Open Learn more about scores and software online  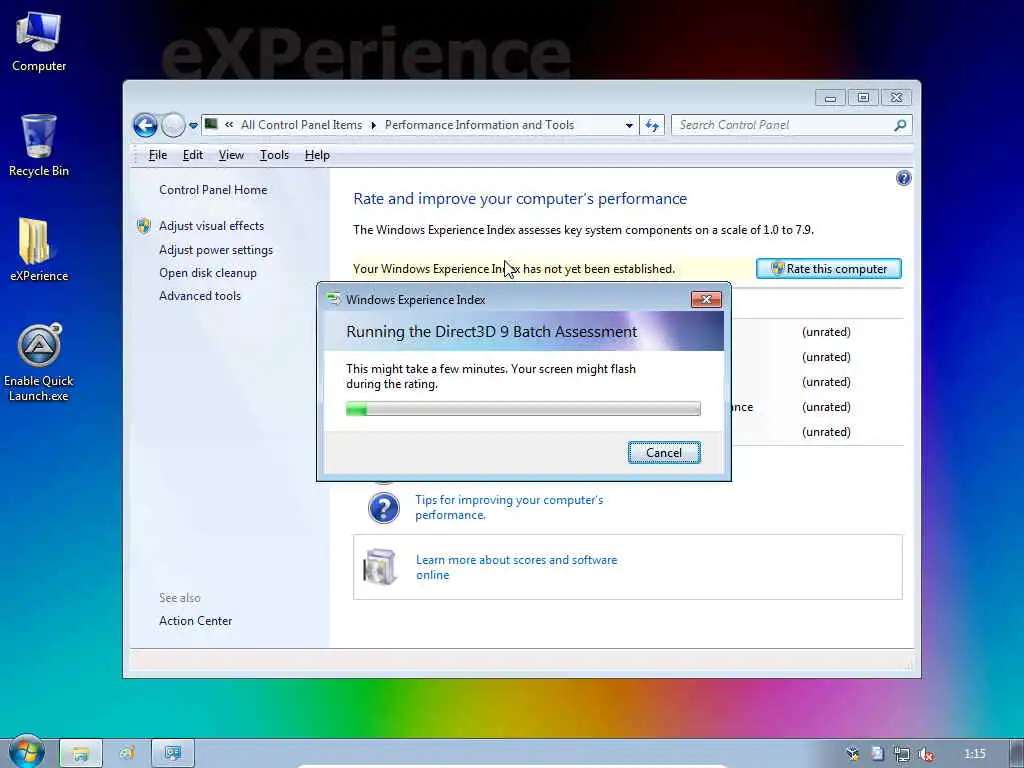click(517, 567)
